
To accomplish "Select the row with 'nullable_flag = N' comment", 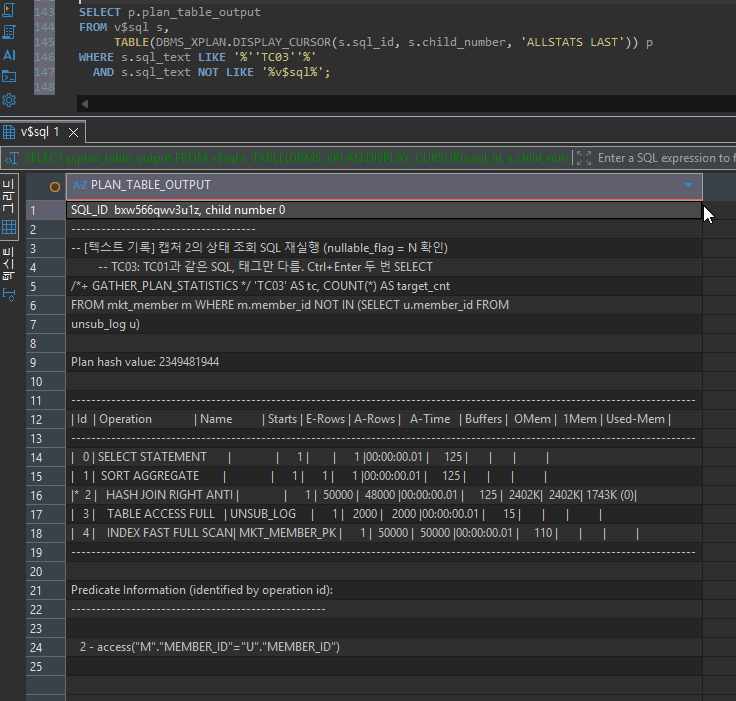I will [384, 248].
